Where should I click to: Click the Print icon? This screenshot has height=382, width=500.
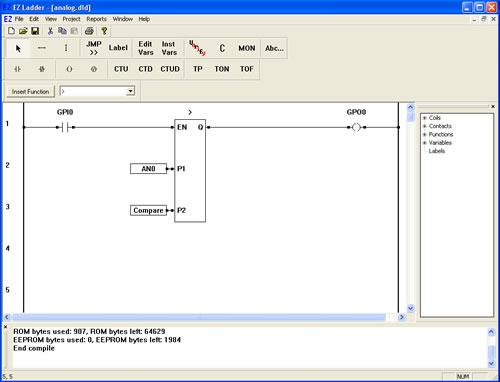click(x=89, y=31)
